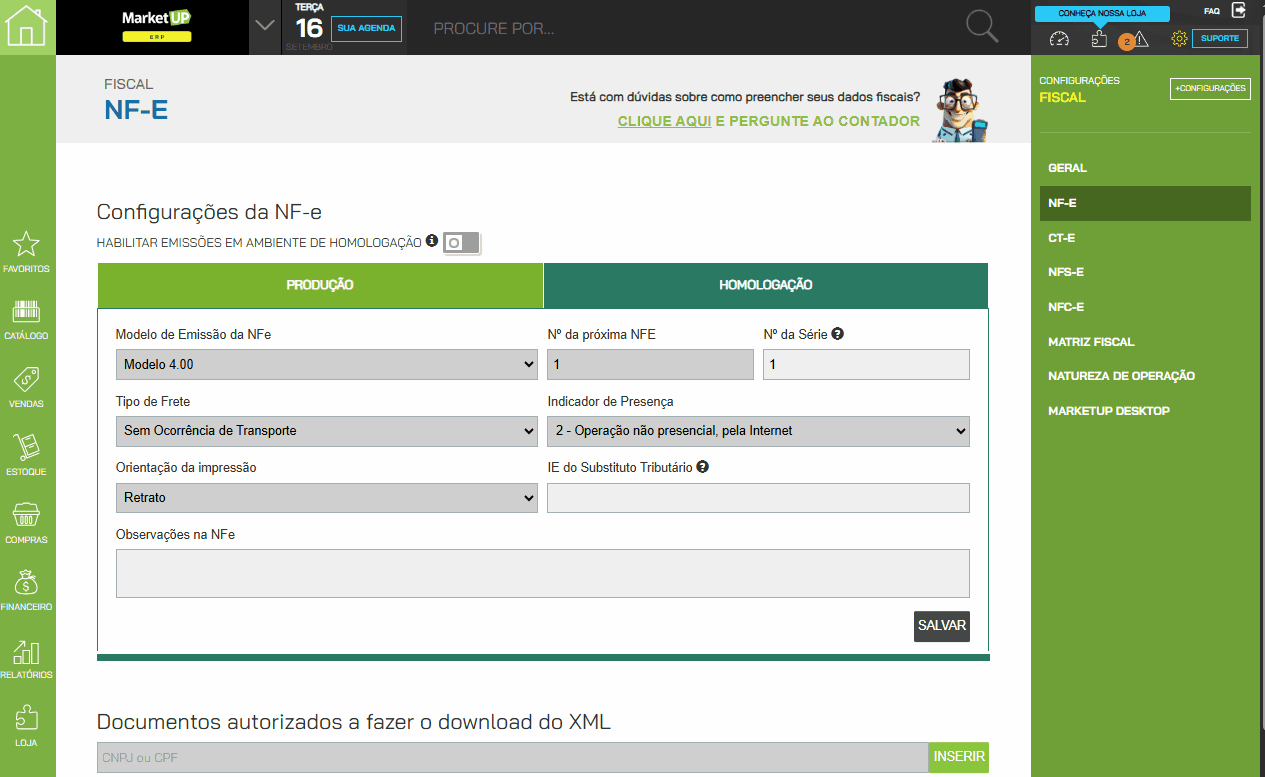The width and height of the screenshot is (1265, 777).
Task: Click the MarketUP ERP logo
Action: [x=156, y=27]
